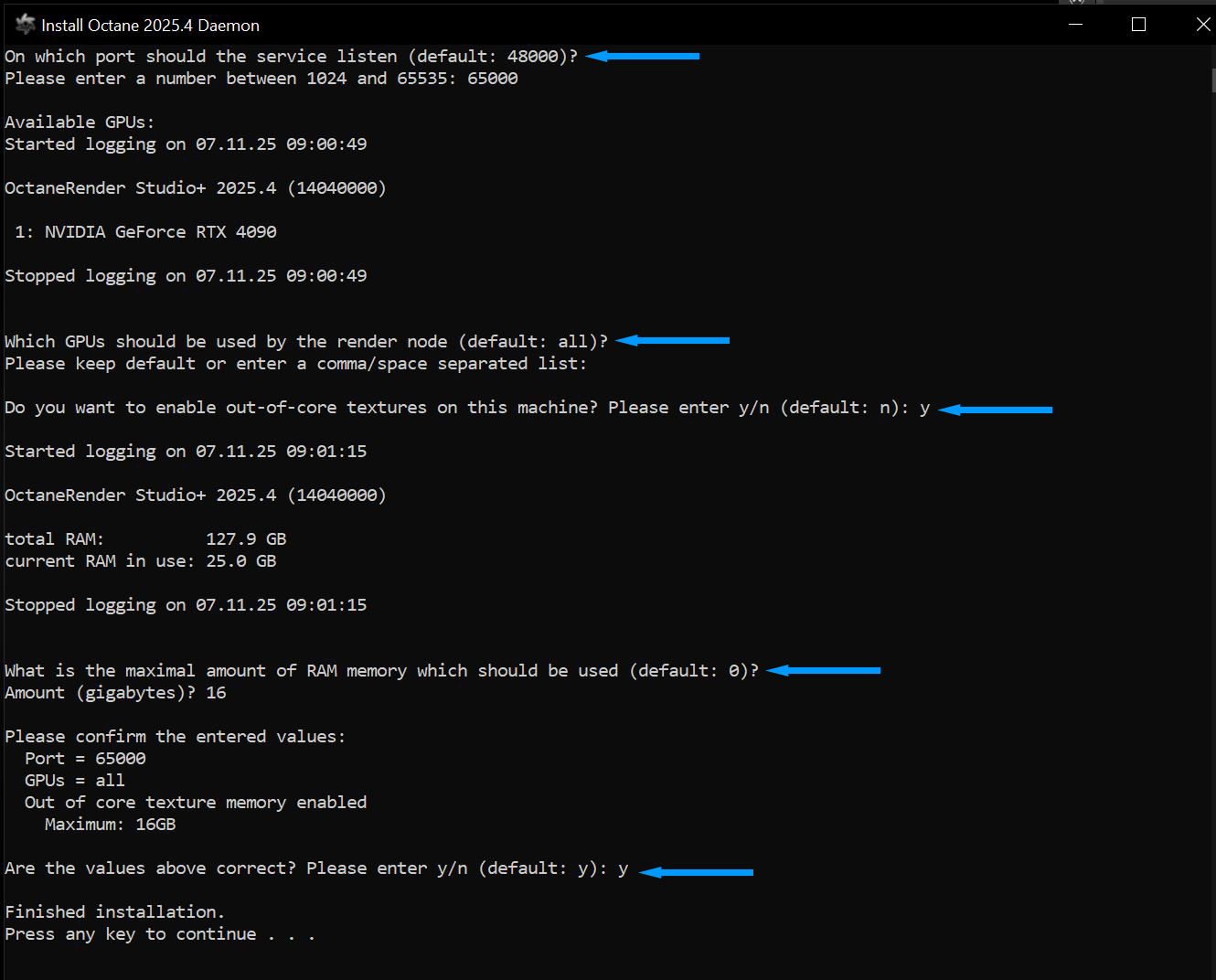Click the 'GPUs = all' confirmation line
This screenshot has width=1216, height=980.
coord(75,781)
